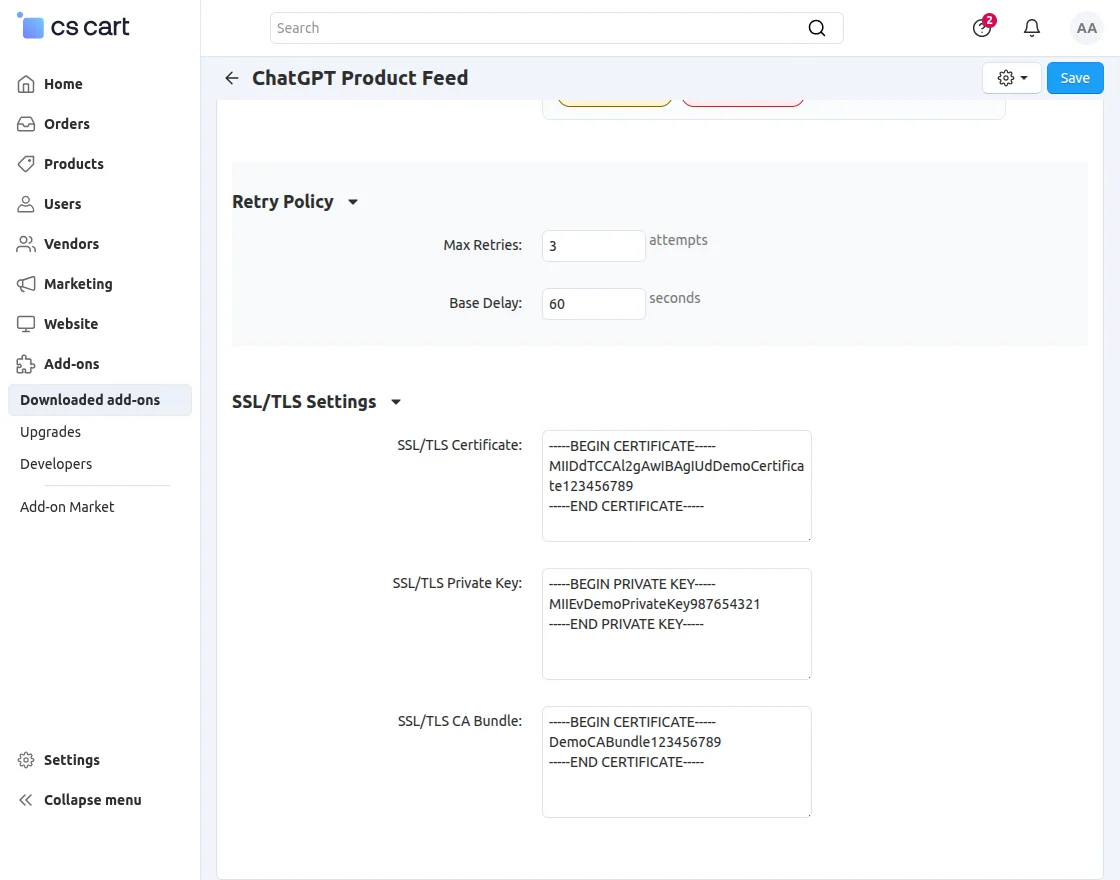1120x880 pixels.
Task: Visit the Add-on Market
Action: point(67,507)
